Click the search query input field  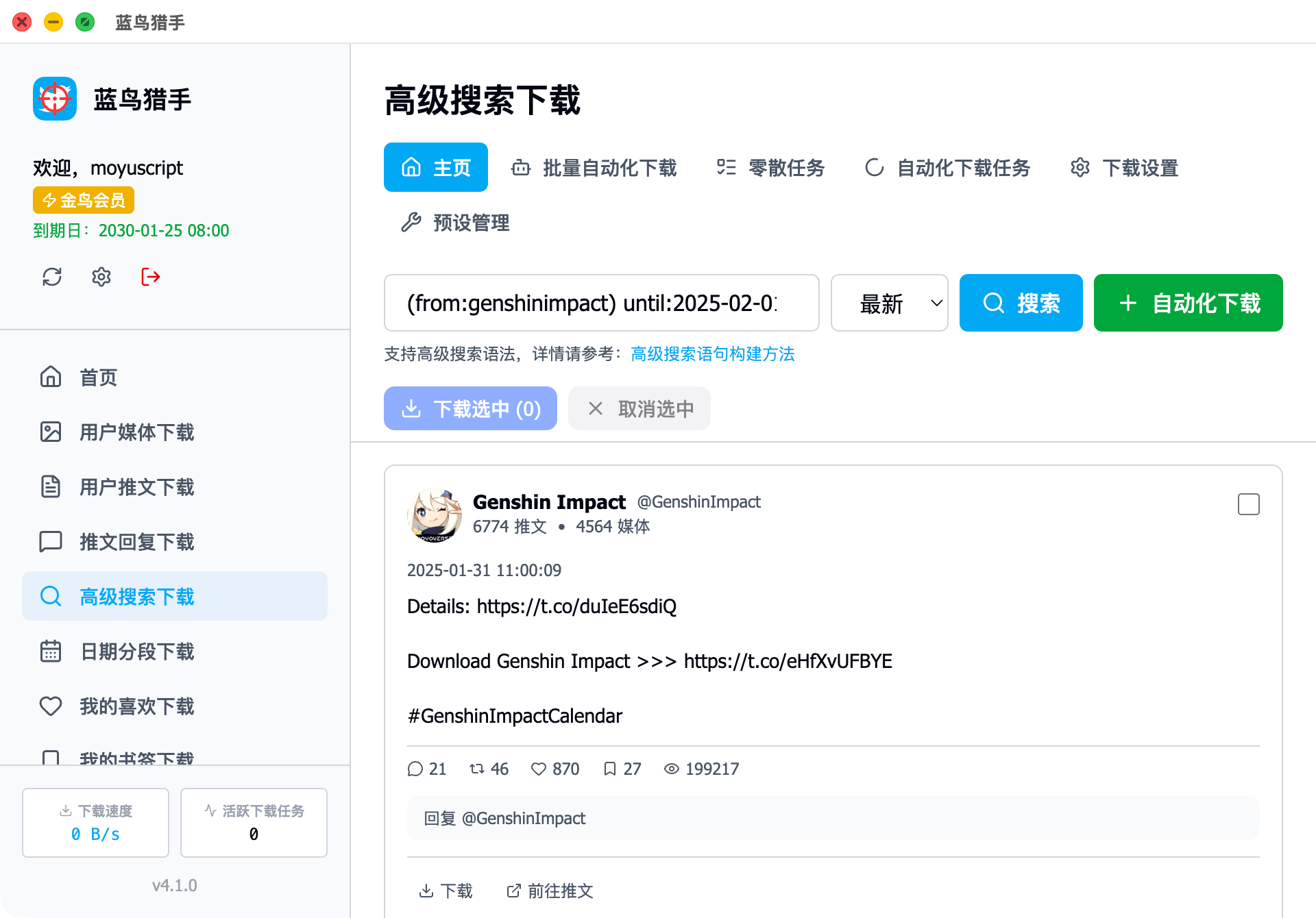point(600,303)
